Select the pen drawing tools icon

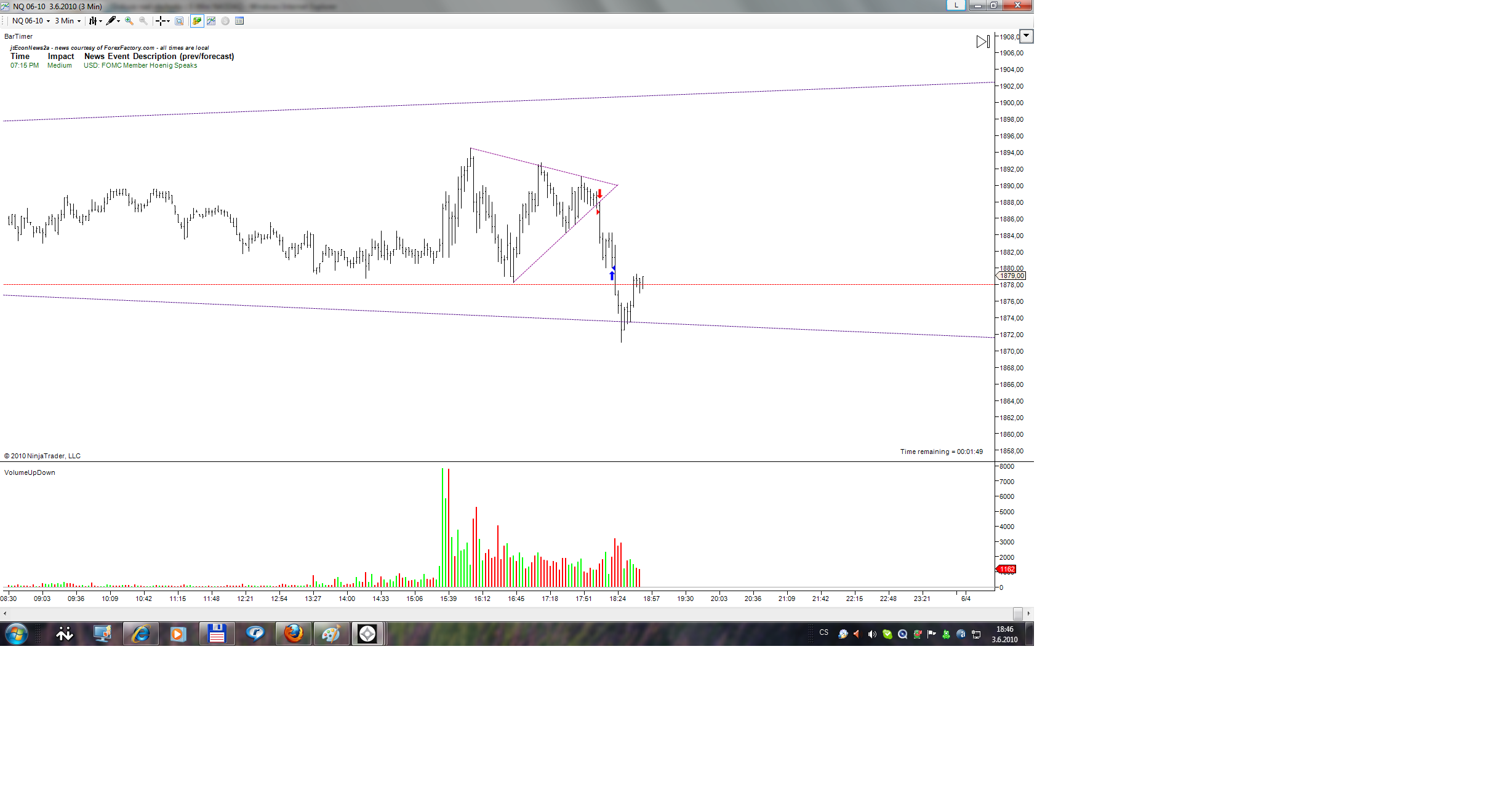pos(111,21)
